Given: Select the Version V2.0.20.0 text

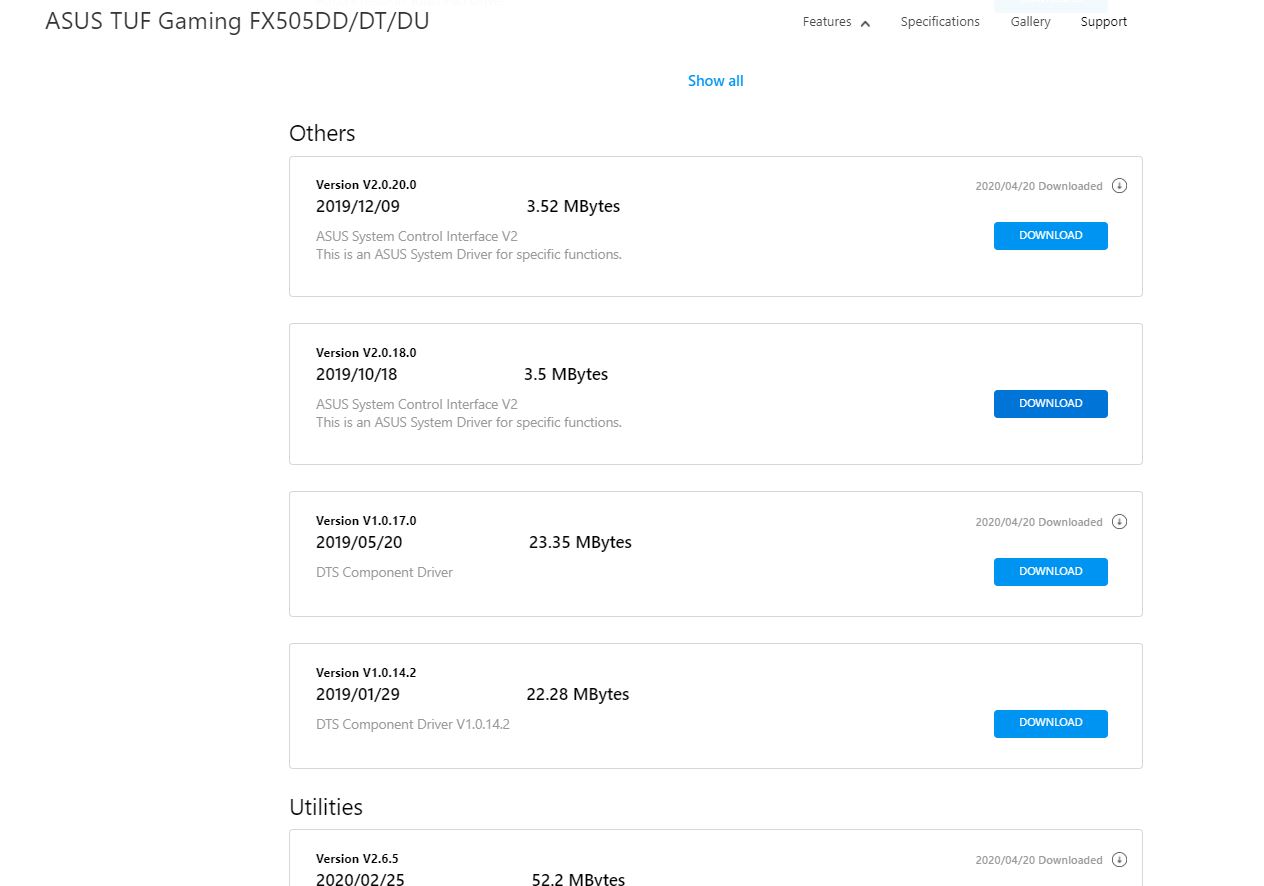Looking at the screenshot, I should [366, 185].
